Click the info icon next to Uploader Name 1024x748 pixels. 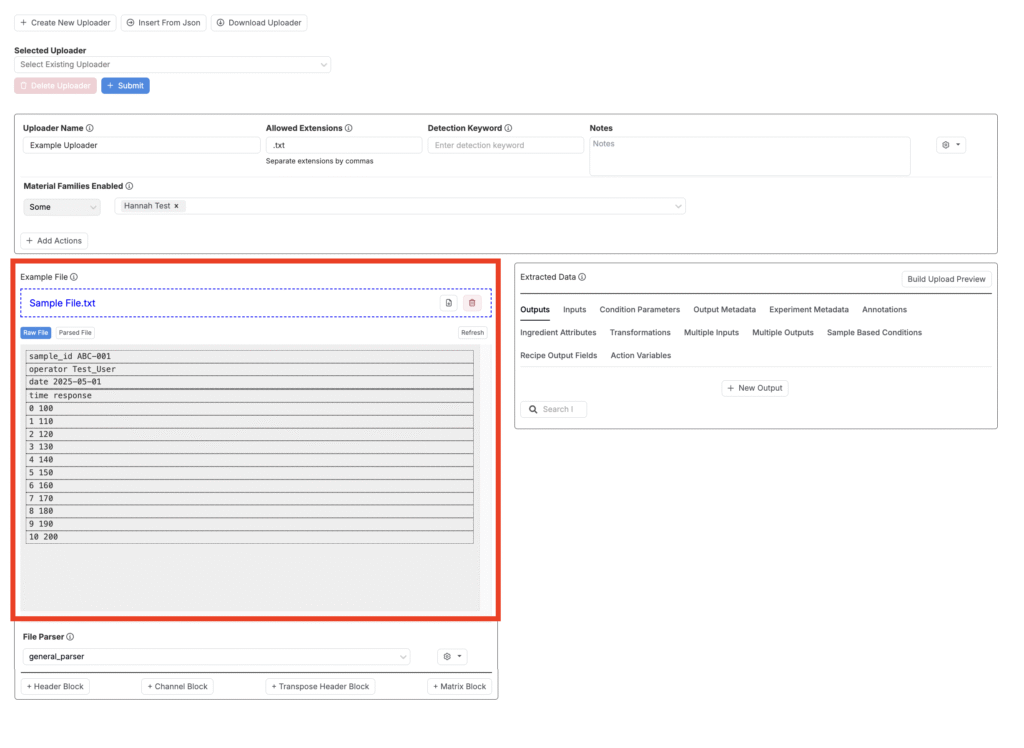coord(90,128)
